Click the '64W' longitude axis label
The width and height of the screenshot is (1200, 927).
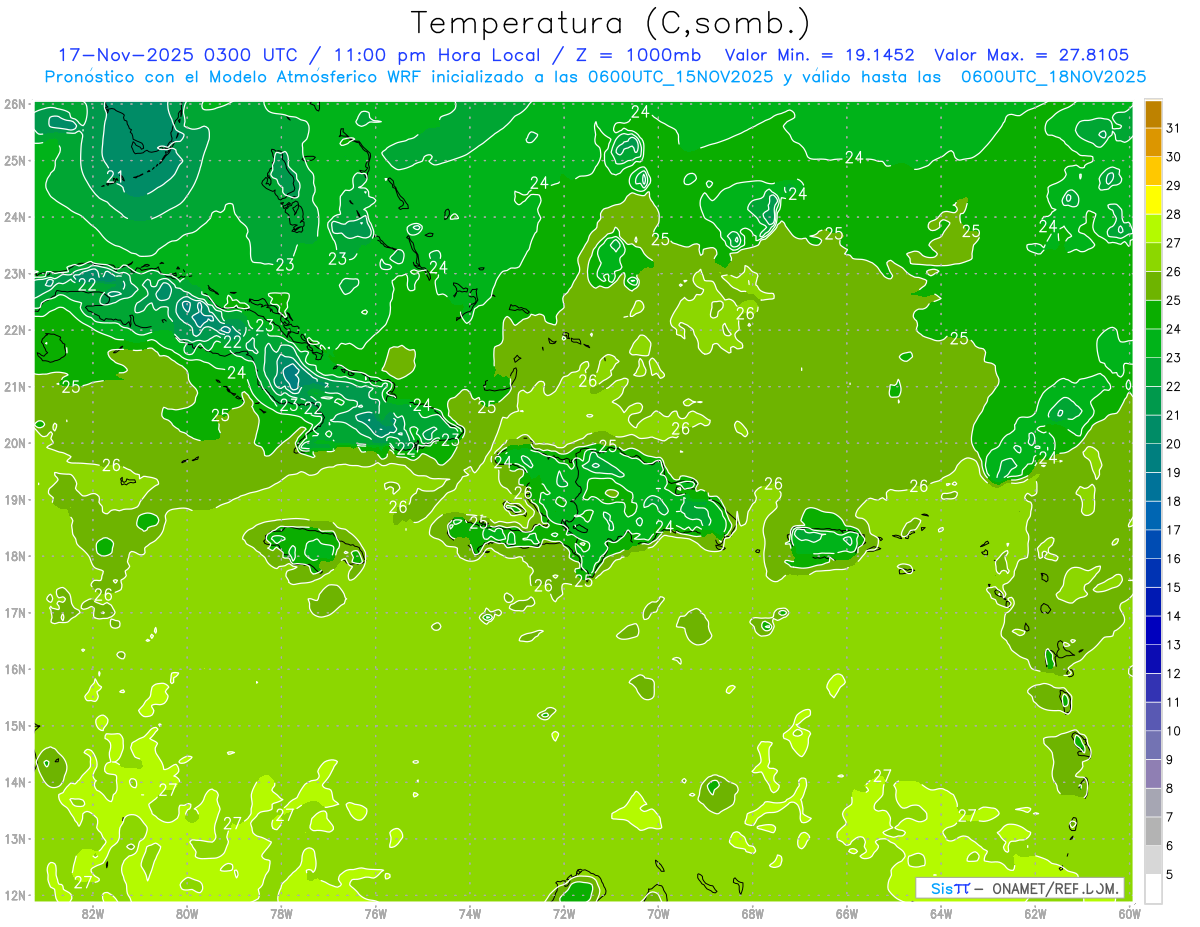(x=941, y=913)
